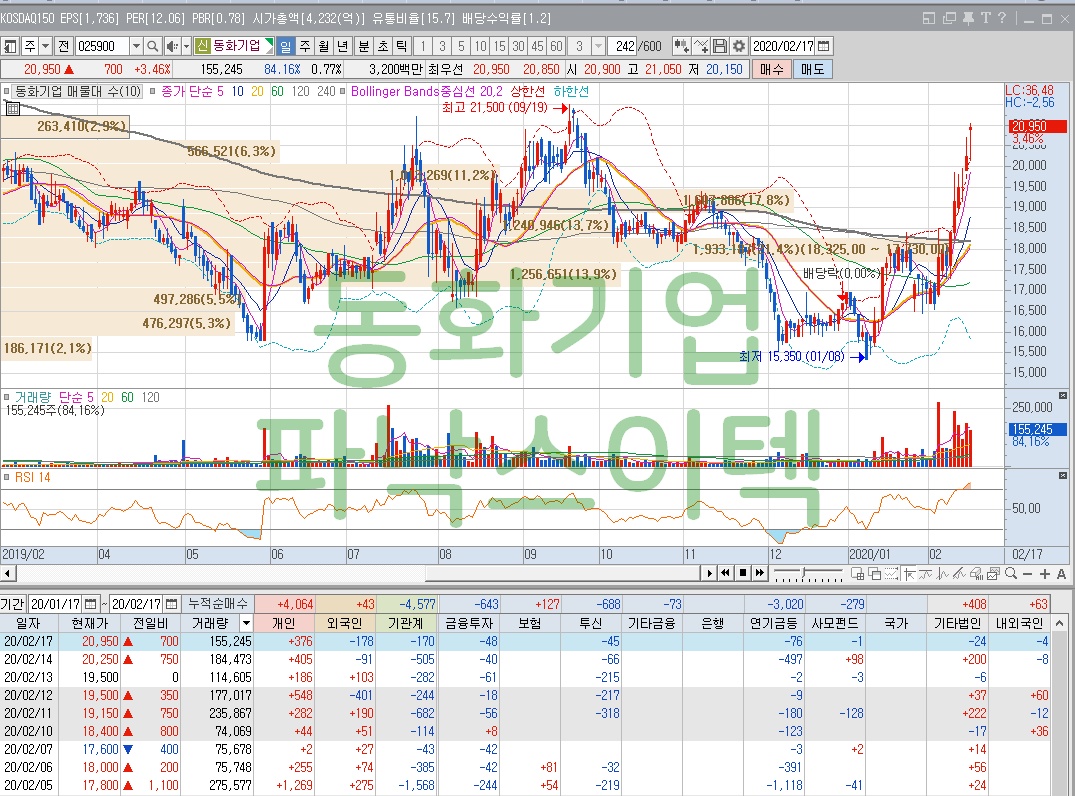Open the calendar for the end date 20/02/17
The height and width of the screenshot is (796, 1075).
pyautogui.click(x=171, y=604)
